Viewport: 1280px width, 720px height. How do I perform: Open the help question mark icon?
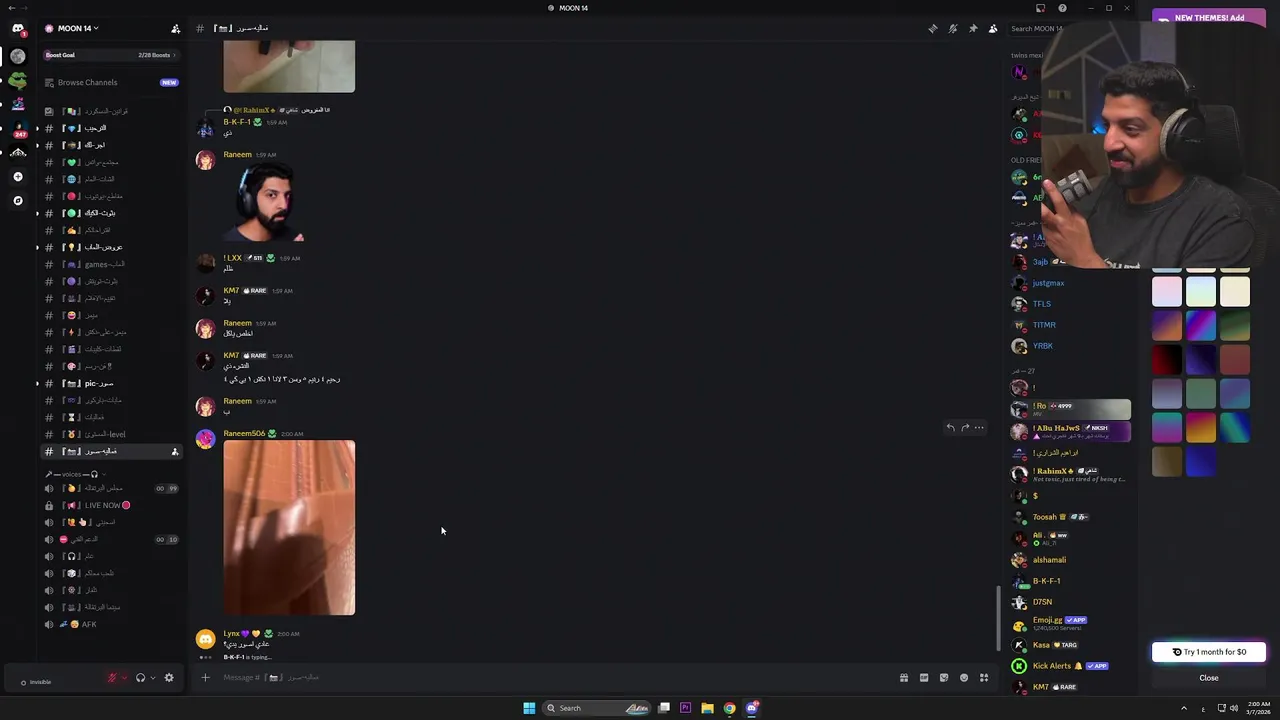(1062, 8)
